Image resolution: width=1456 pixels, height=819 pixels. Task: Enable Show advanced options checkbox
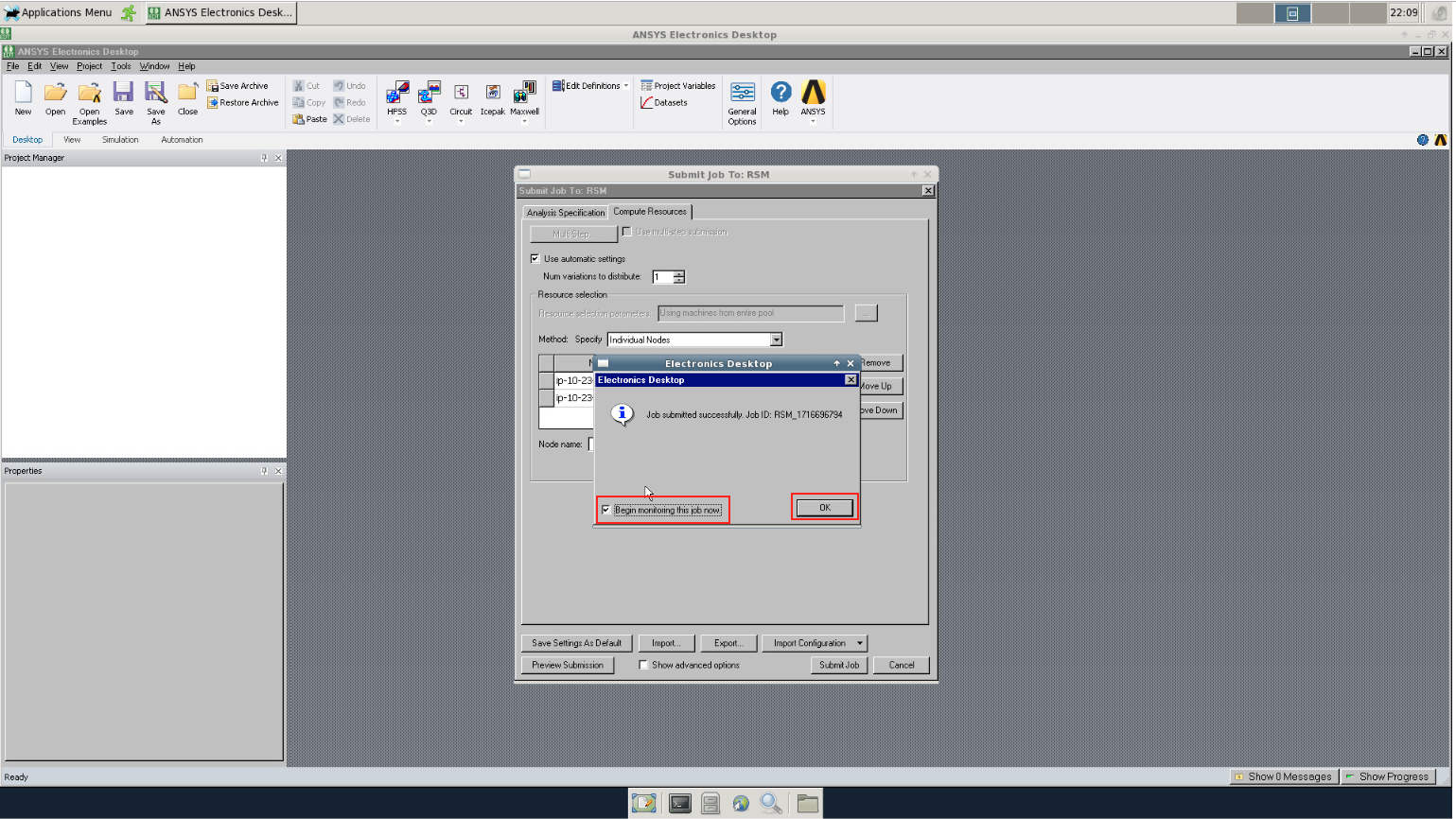coord(643,666)
